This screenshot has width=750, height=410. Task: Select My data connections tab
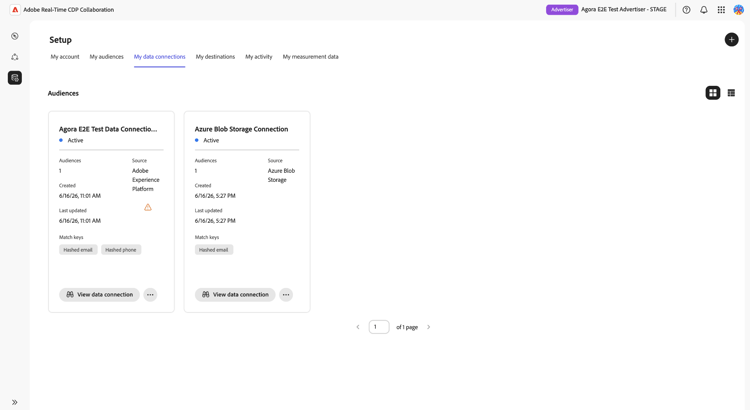click(159, 57)
